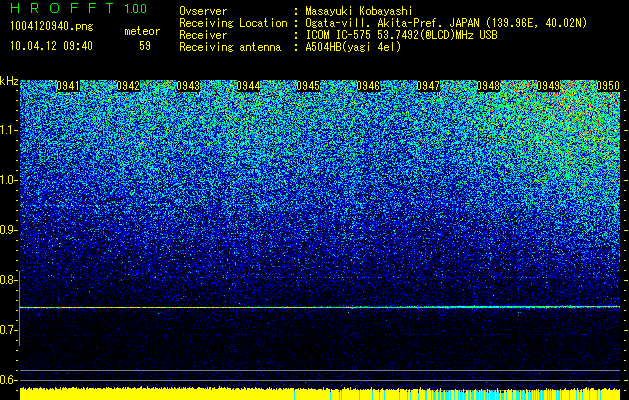The image size is (629, 400).
Task: Select the filename 1004120940.png
Action: (52, 27)
